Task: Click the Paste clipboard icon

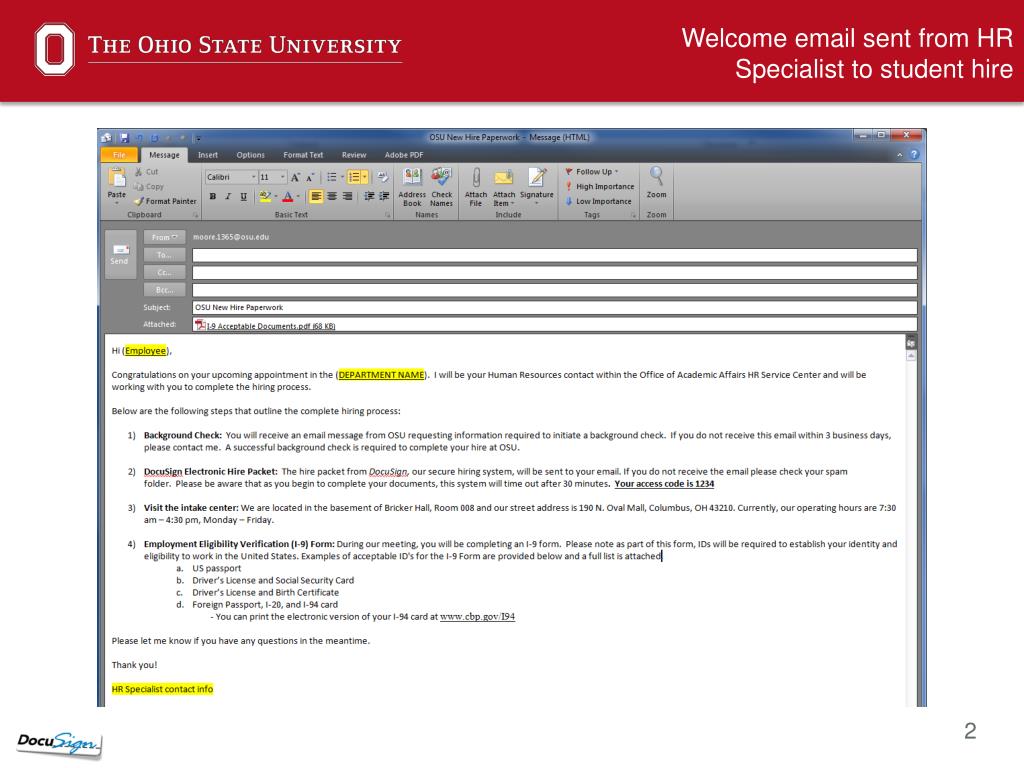Action: 117,178
